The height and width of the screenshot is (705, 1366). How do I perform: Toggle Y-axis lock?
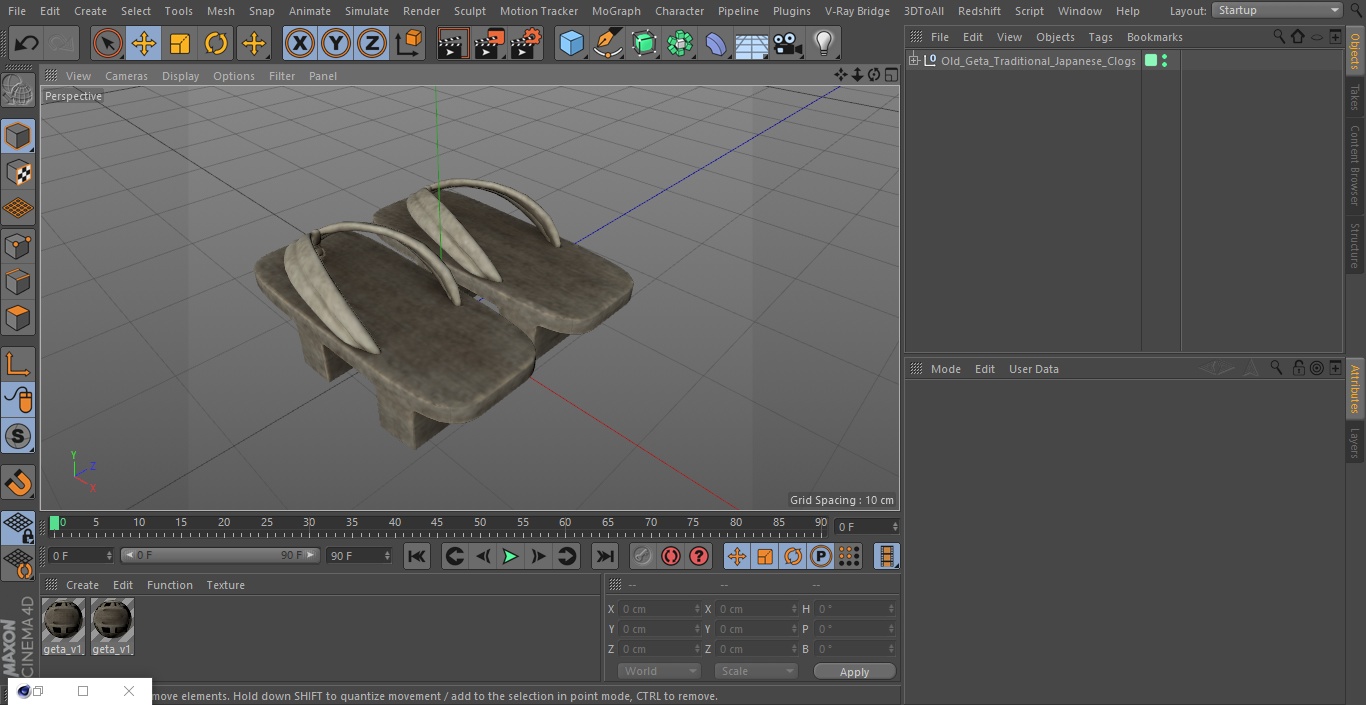click(336, 43)
